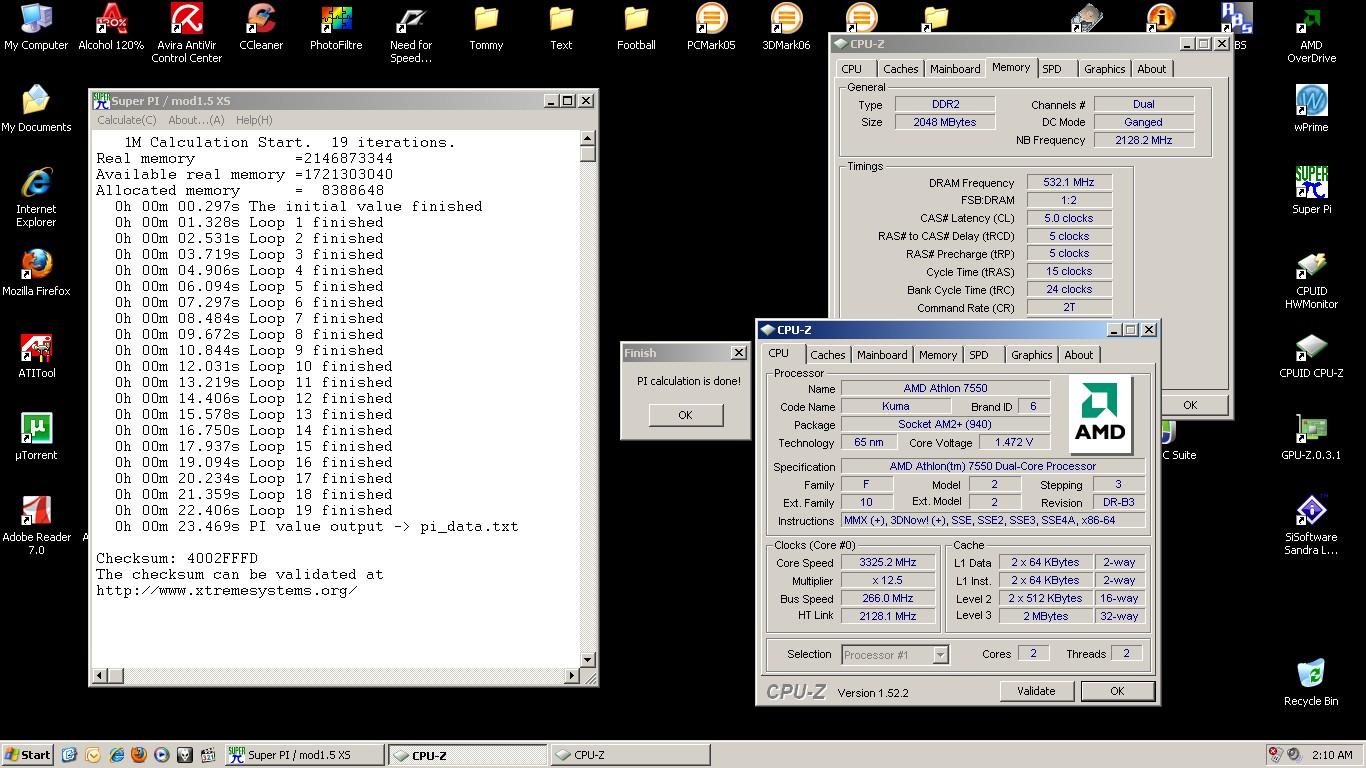
Task: Open My Documents desktop icon
Action: pos(36,108)
